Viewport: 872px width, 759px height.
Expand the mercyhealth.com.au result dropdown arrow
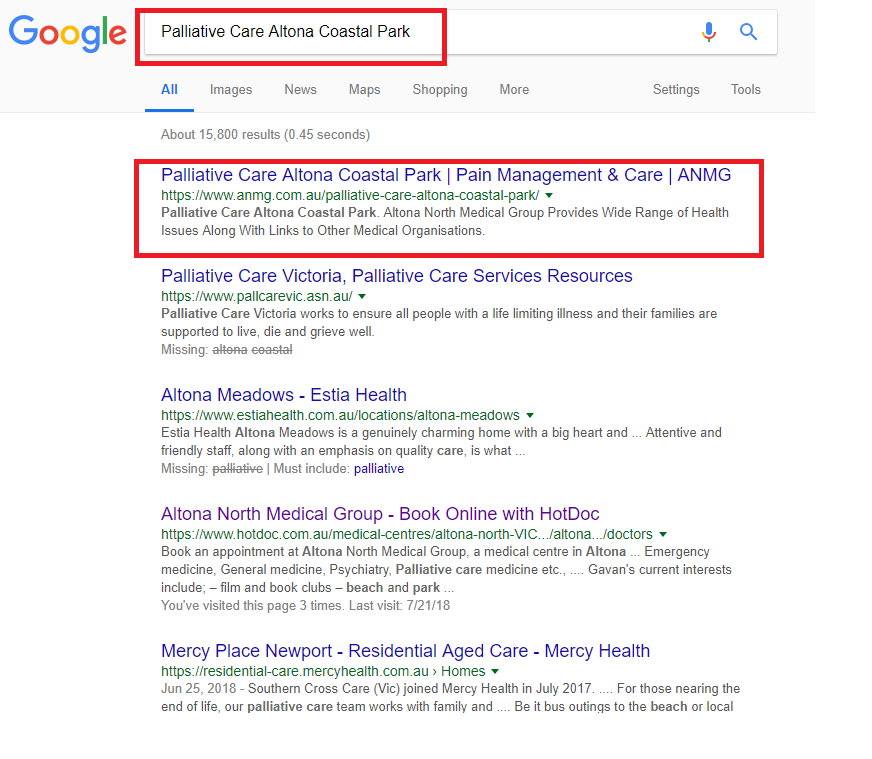pos(495,671)
